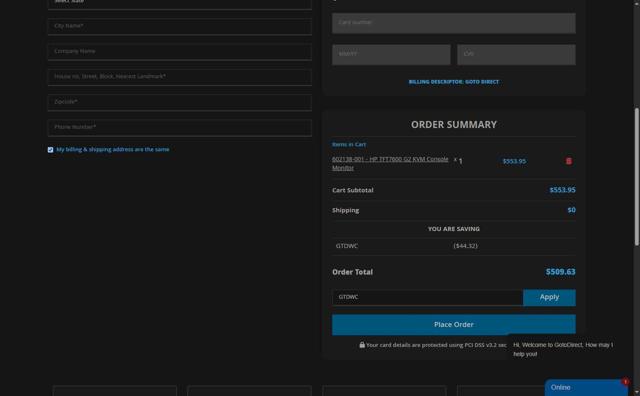
Task: Select the Zipcode input field
Action: (180, 102)
